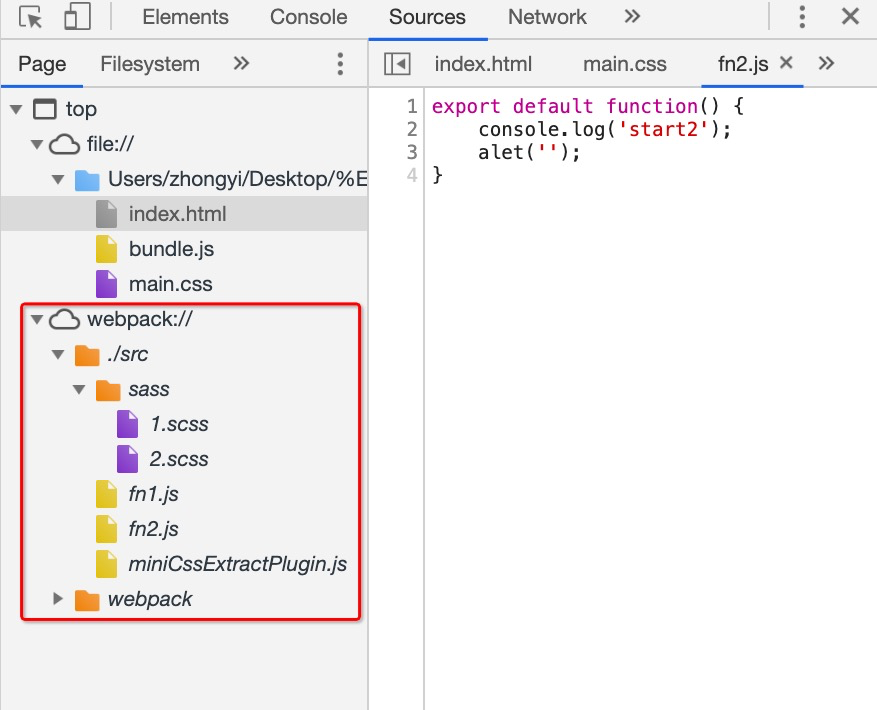The height and width of the screenshot is (710, 877).
Task: Toggle the file navigator sidebar icon
Action: click(397, 64)
